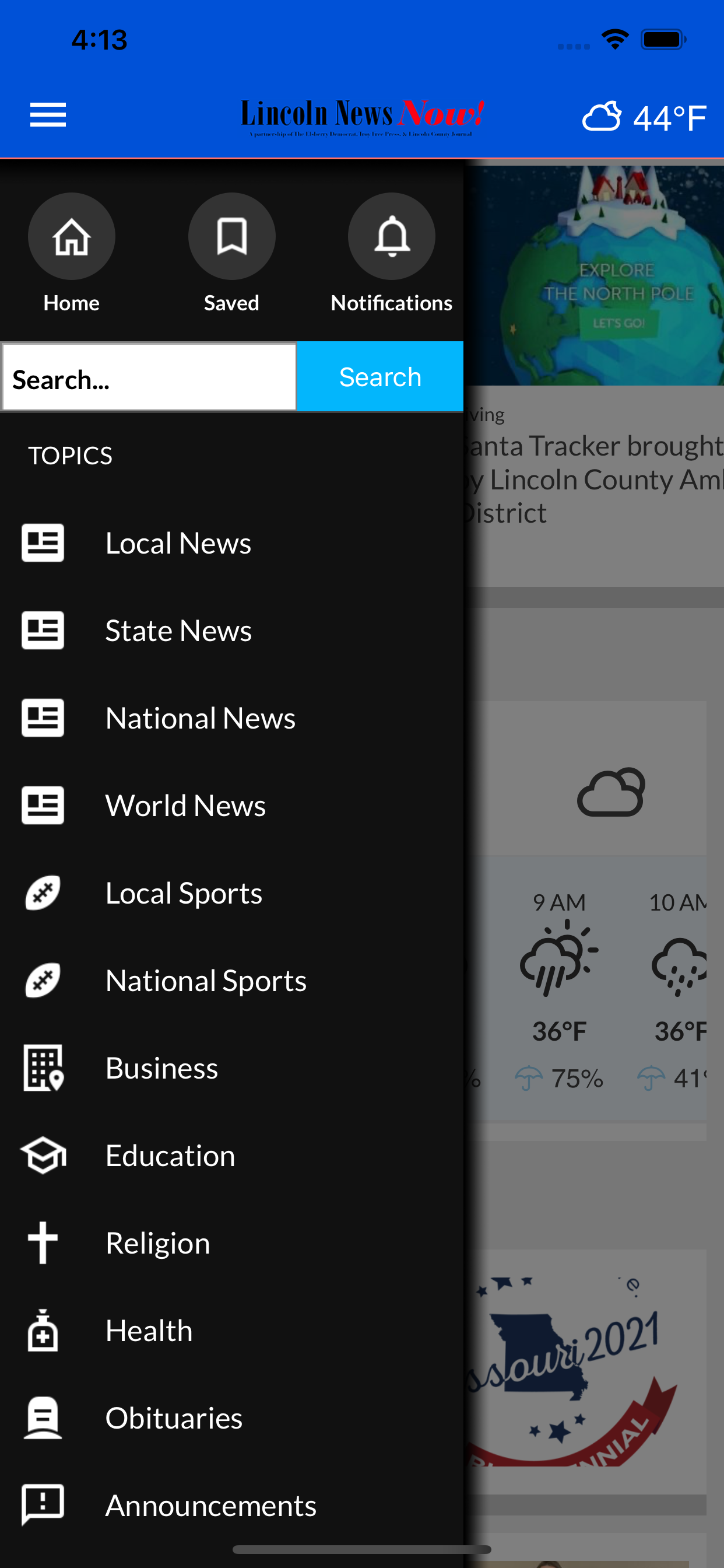Go to Home via house icon
724x1568 pixels.
[72, 236]
